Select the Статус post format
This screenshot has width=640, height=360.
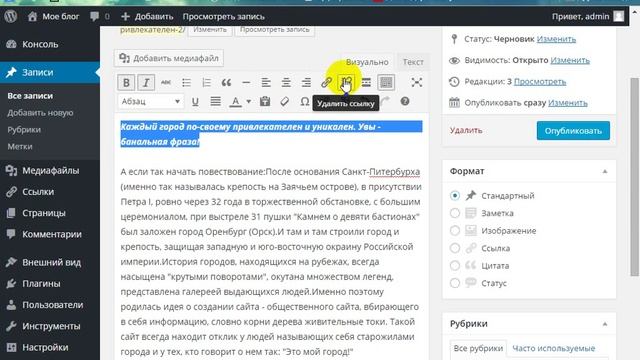pyautogui.click(x=455, y=283)
